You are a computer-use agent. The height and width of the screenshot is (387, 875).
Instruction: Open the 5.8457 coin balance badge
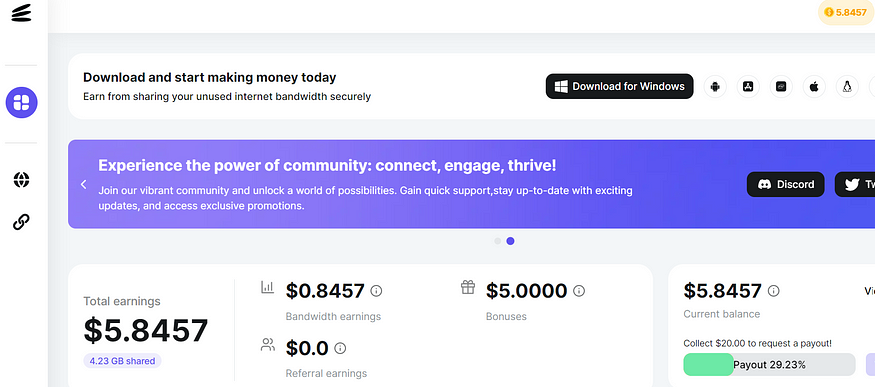click(845, 12)
